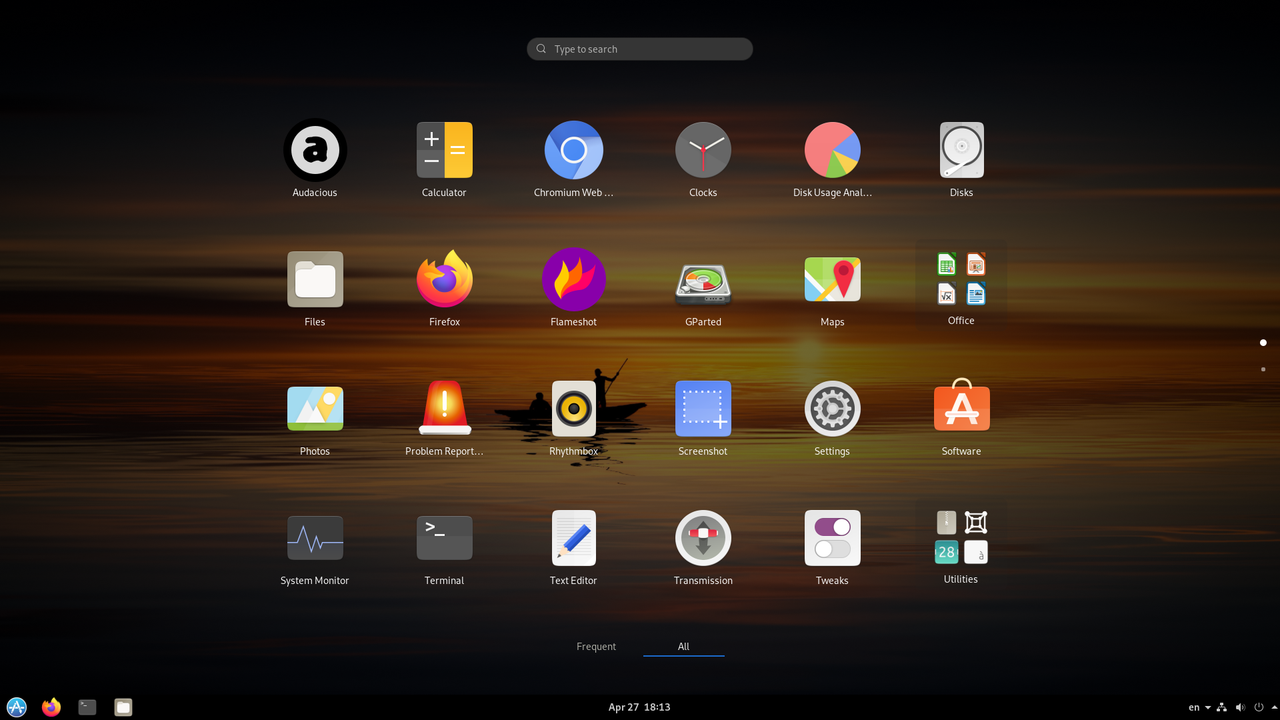Go to the second app grid page dot
This screenshot has height=720, width=1280.
click(1263, 369)
